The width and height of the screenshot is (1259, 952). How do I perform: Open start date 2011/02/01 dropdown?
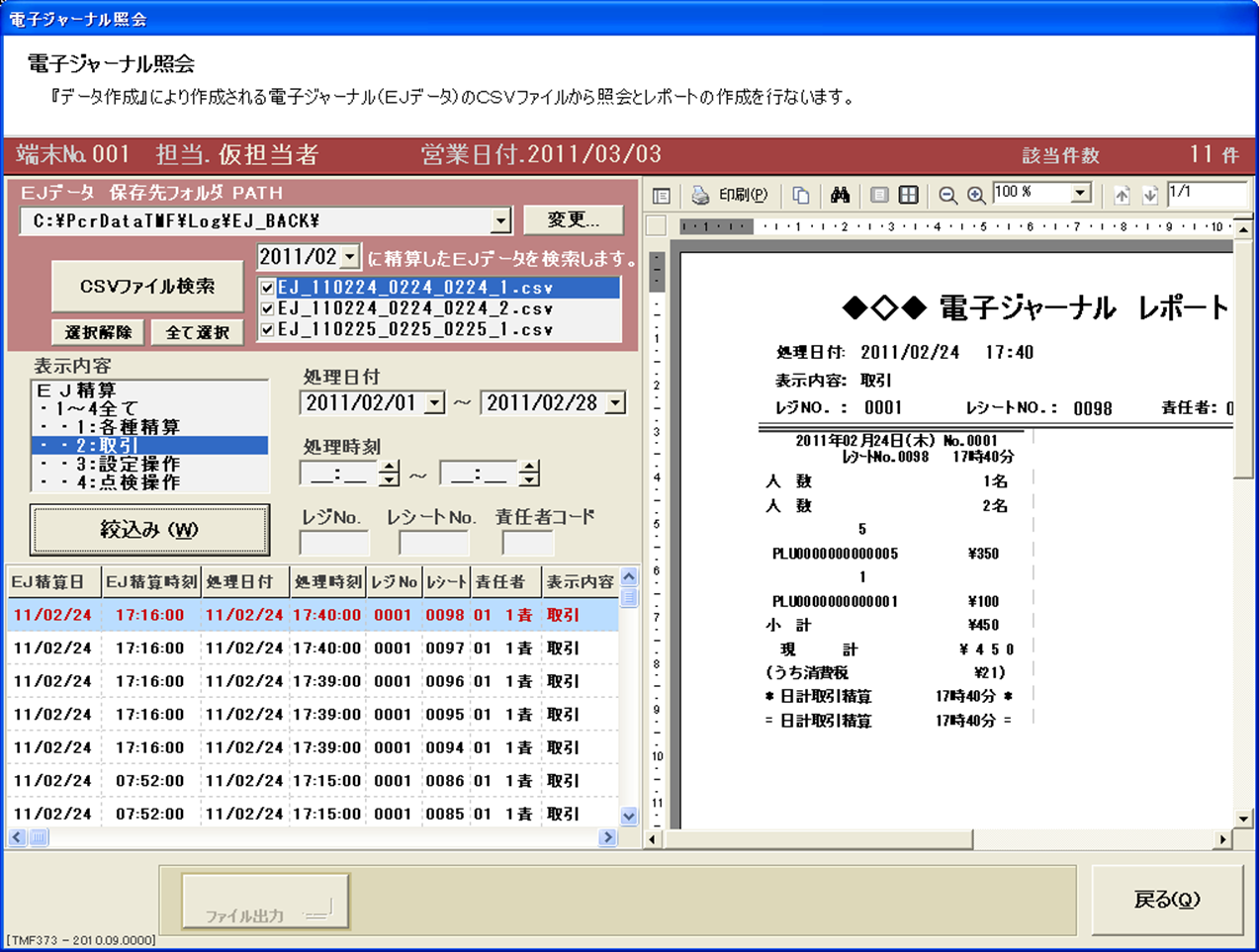(434, 402)
